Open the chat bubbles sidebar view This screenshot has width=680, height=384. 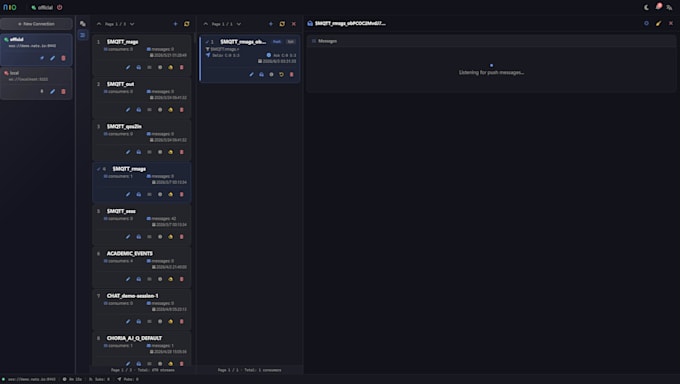[x=82, y=24]
